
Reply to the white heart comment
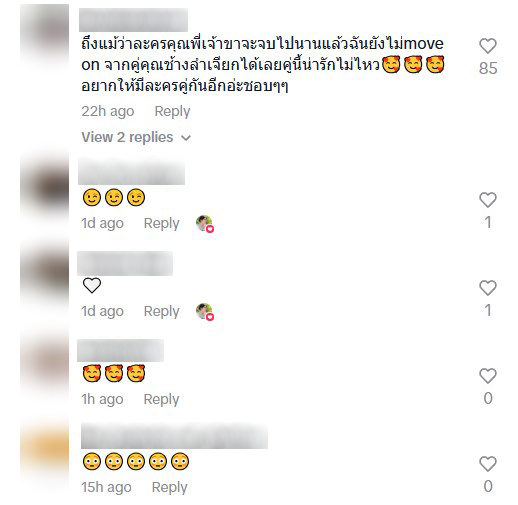[161, 311]
